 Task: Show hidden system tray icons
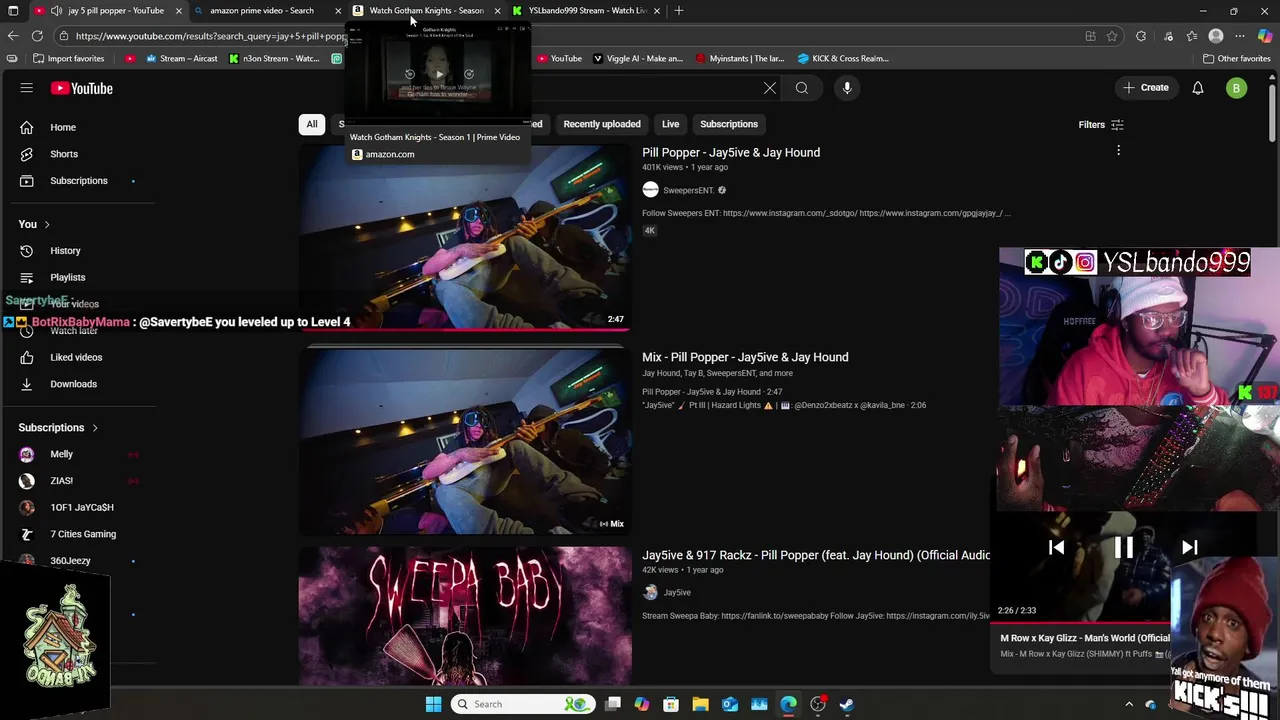tap(1129, 704)
